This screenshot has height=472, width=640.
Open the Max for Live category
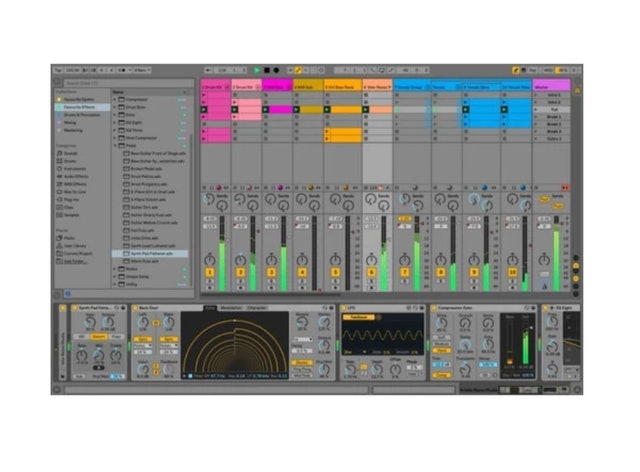pyautogui.click(x=75, y=192)
